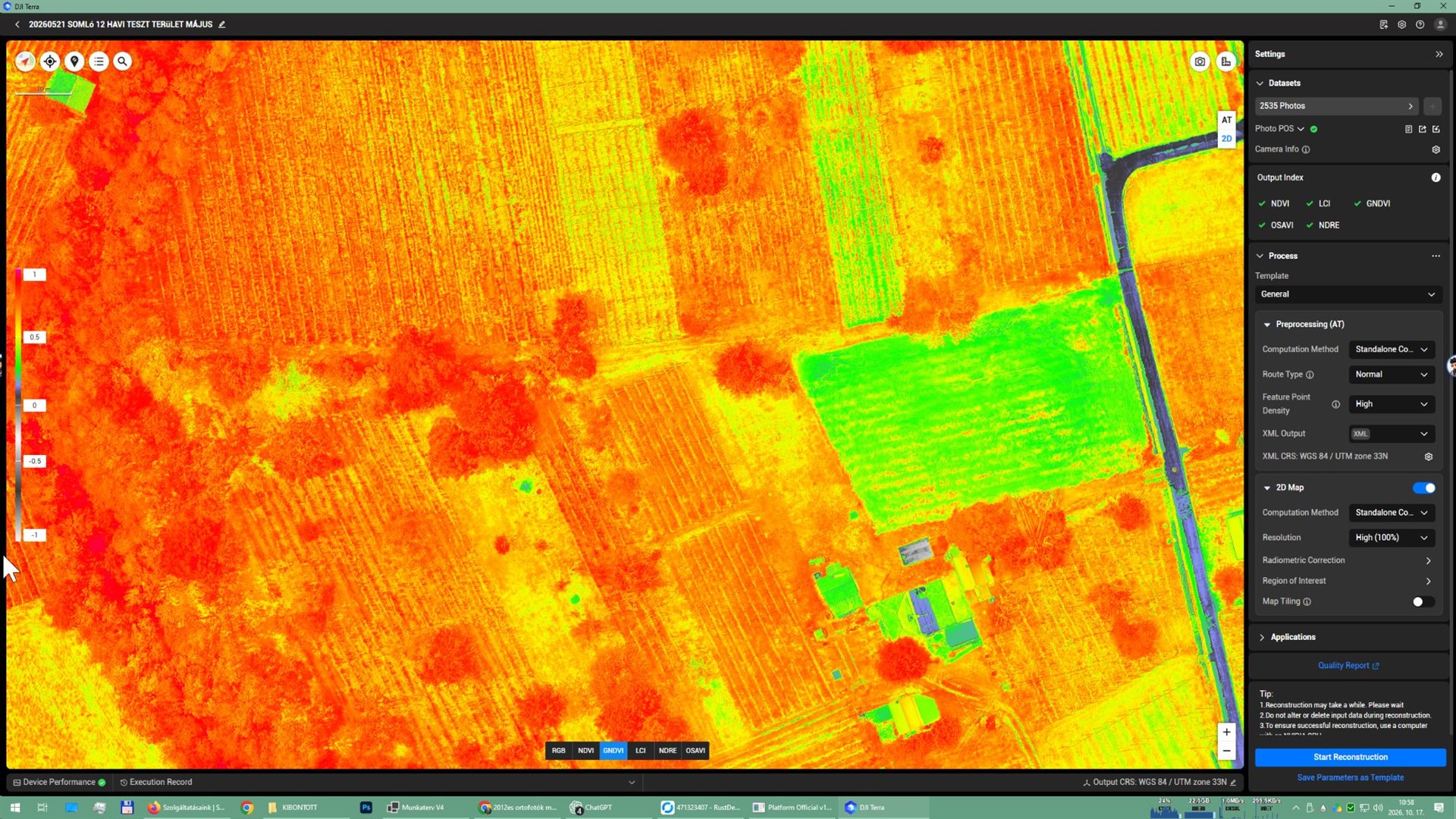This screenshot has height=819, width=1456.
Task: Enable the Map Tiling switch
Action: pos(1423,602)
